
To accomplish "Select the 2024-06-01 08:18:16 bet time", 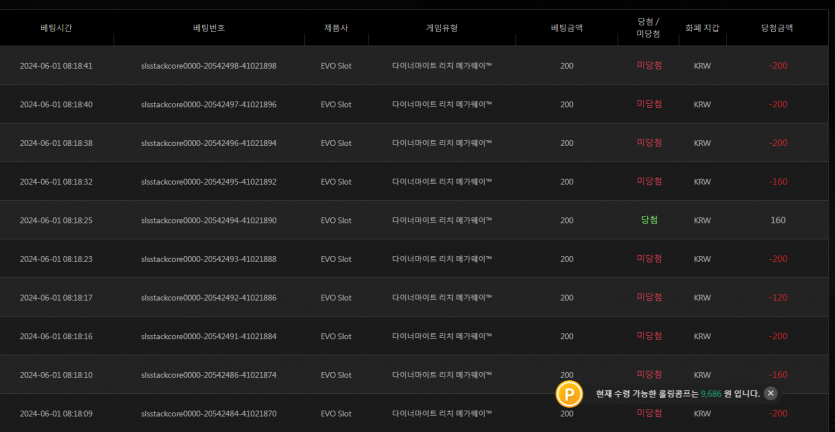I will [56, 336].
